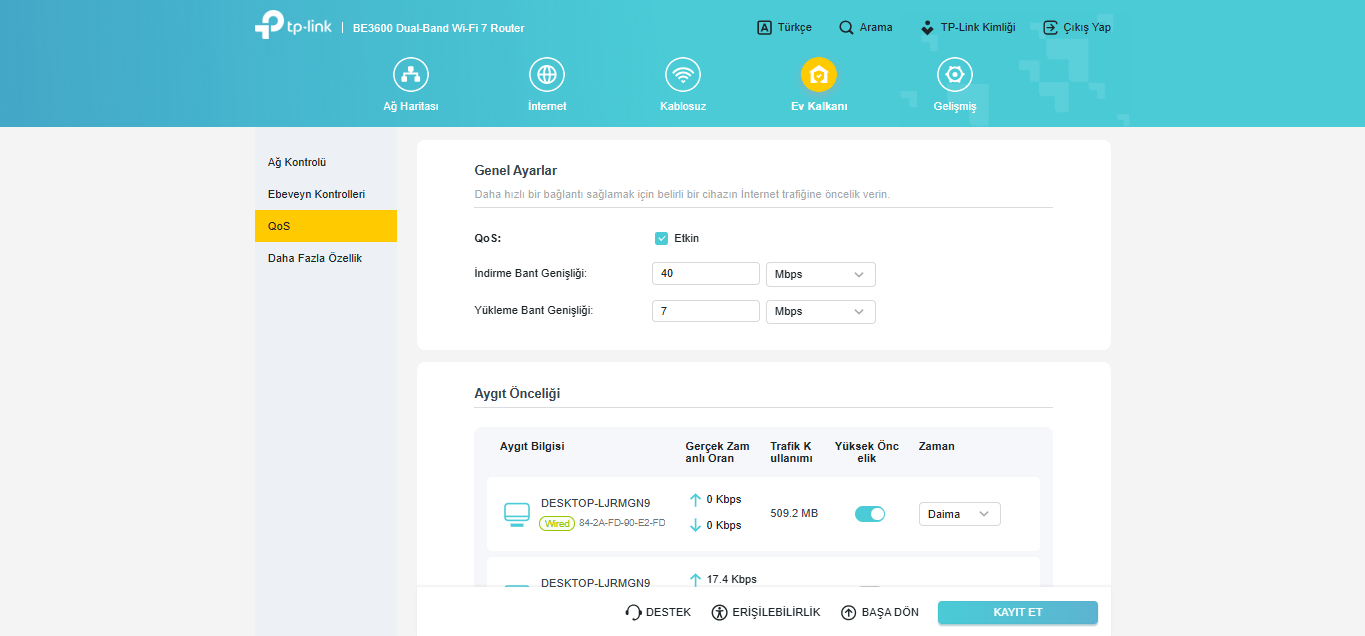Click the TP-Link Kimliği account icon
The height and width of the screenshot is (636, 1365).
tap(928, 28)
